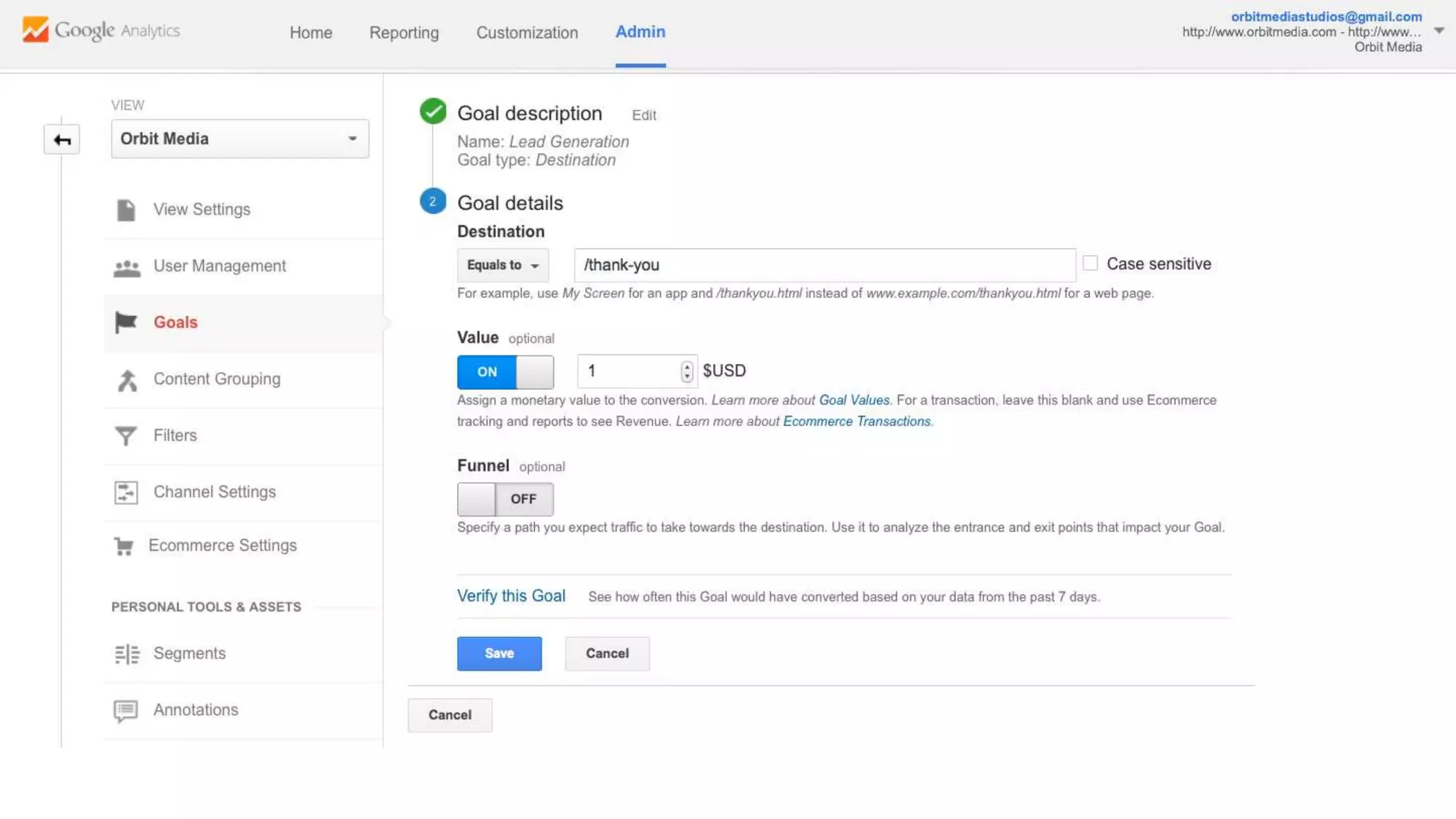The height and width of the screenshot is (819, 1456).
Task: Click the Filters funnel icon
Action: point(126,436)
